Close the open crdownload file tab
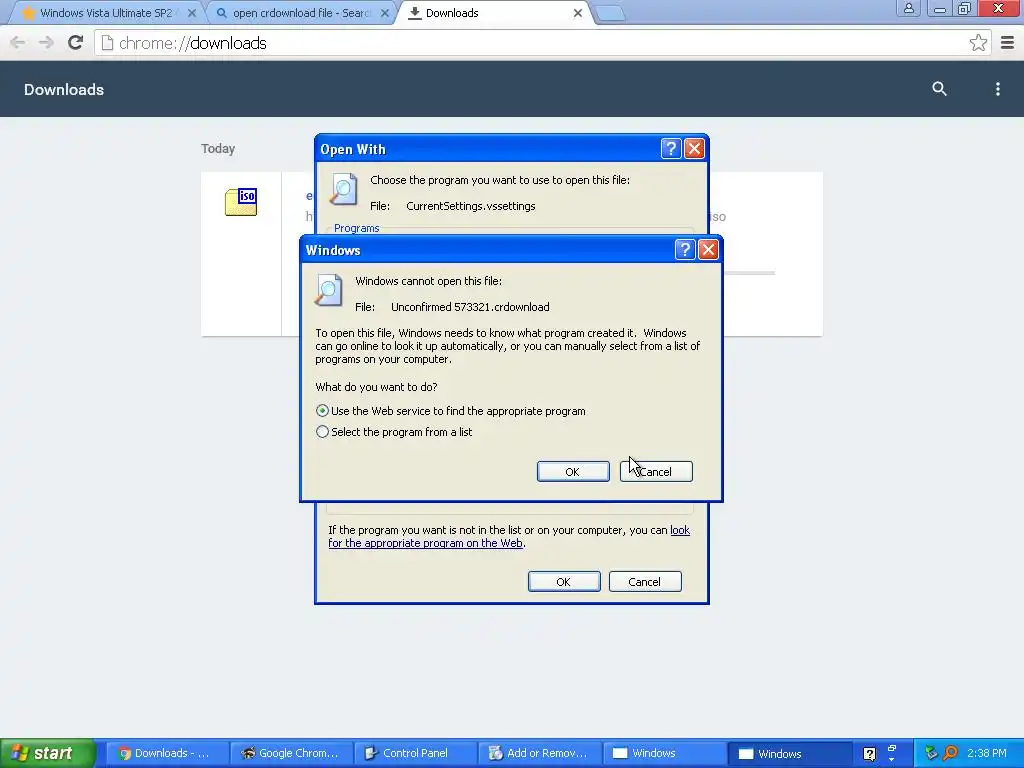This screenshot has width=1024, height=768. pos(385,13)
